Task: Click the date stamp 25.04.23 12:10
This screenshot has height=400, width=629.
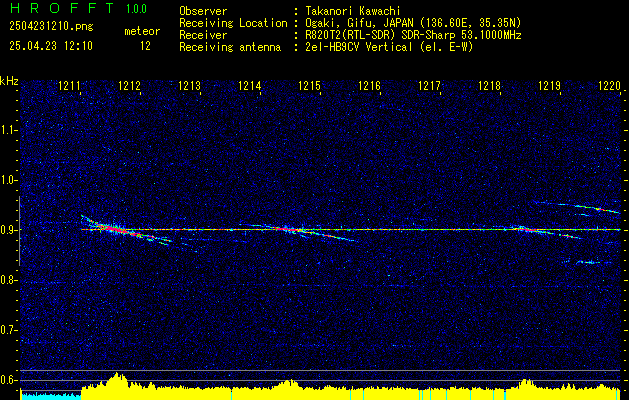Action: tap(51, 46)
